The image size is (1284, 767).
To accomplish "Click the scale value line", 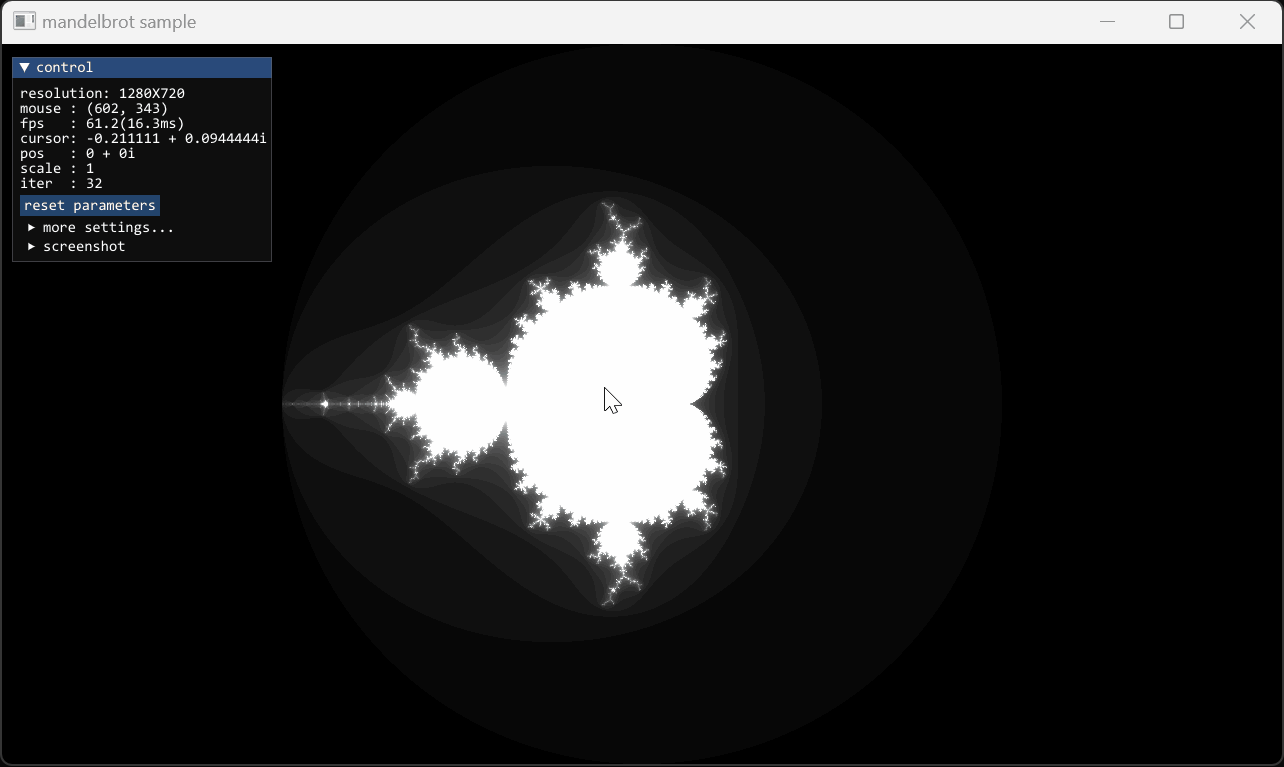I will pyautogui.click(x=57, y=168).
